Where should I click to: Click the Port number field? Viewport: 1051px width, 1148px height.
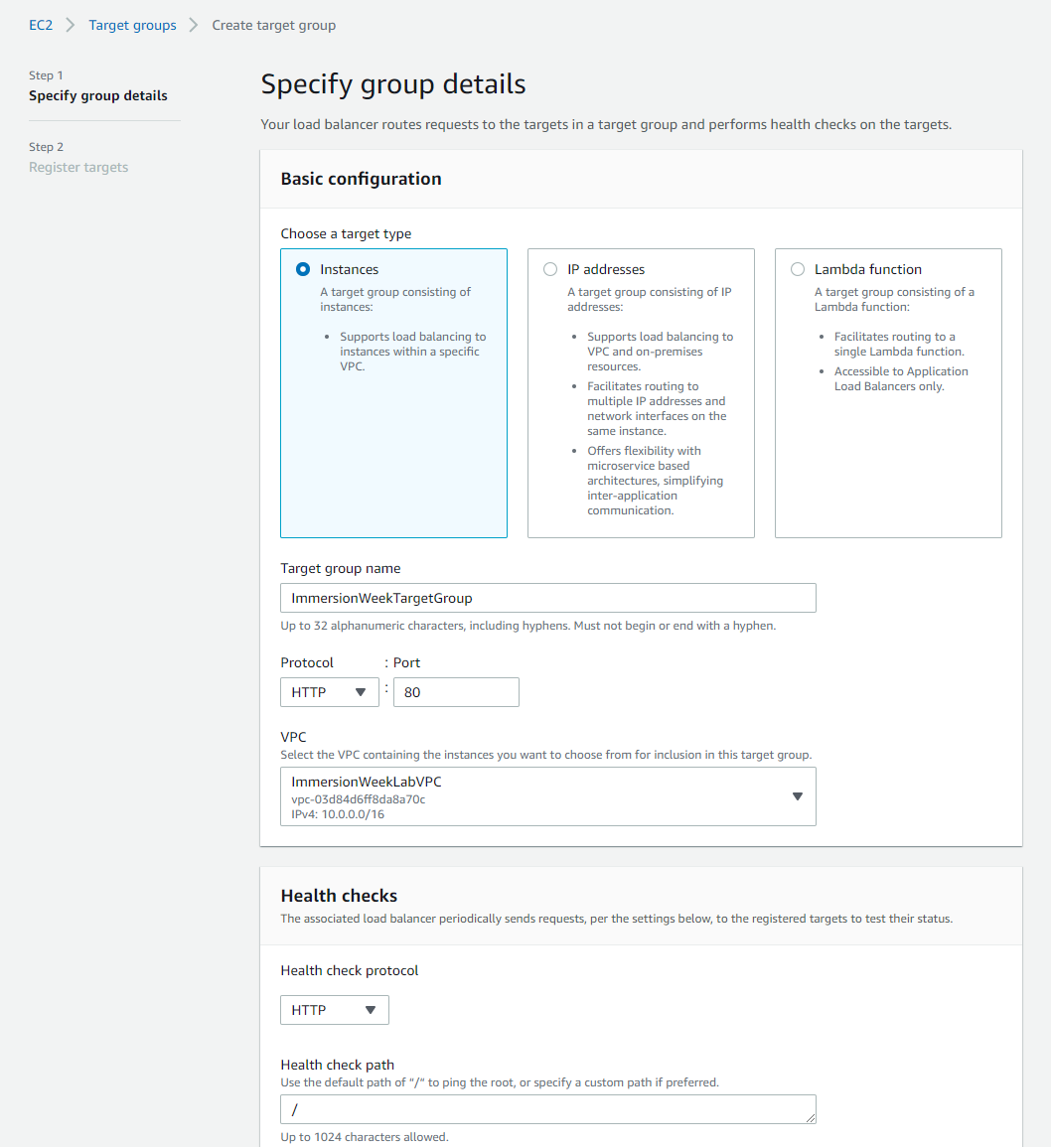tap(456, 692)
